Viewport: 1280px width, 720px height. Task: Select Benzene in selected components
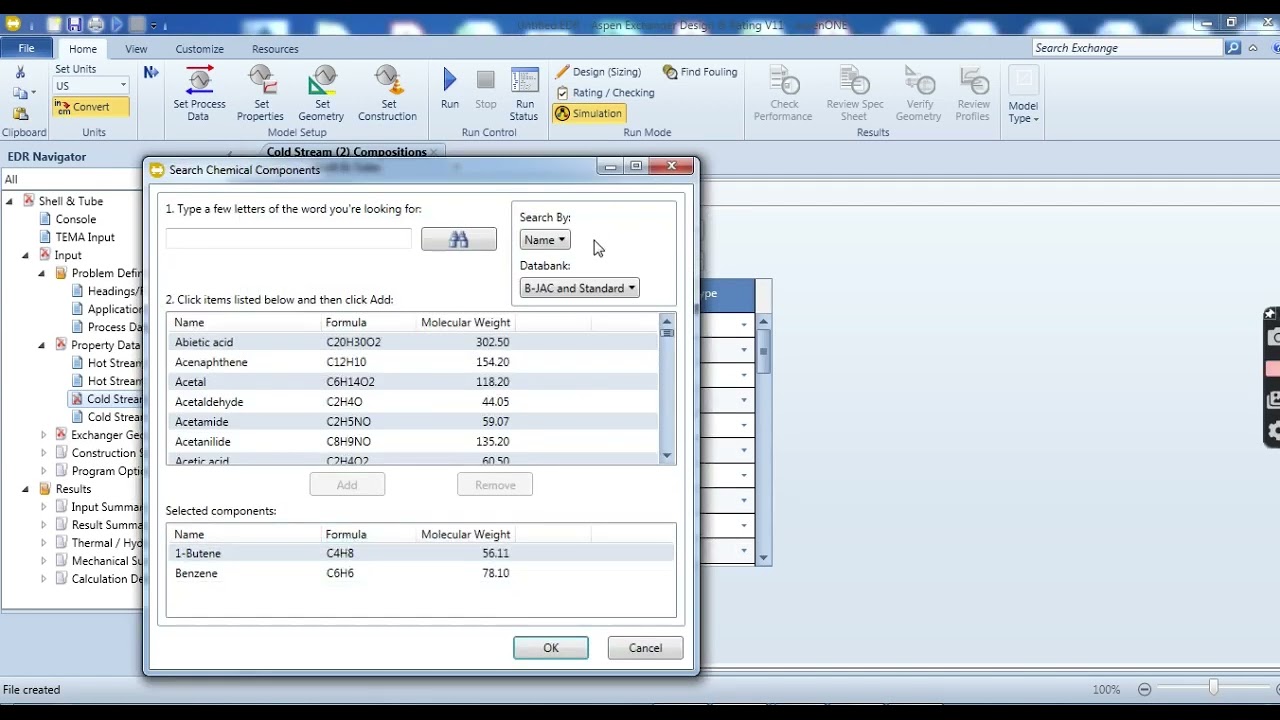[x=421, y=573]
